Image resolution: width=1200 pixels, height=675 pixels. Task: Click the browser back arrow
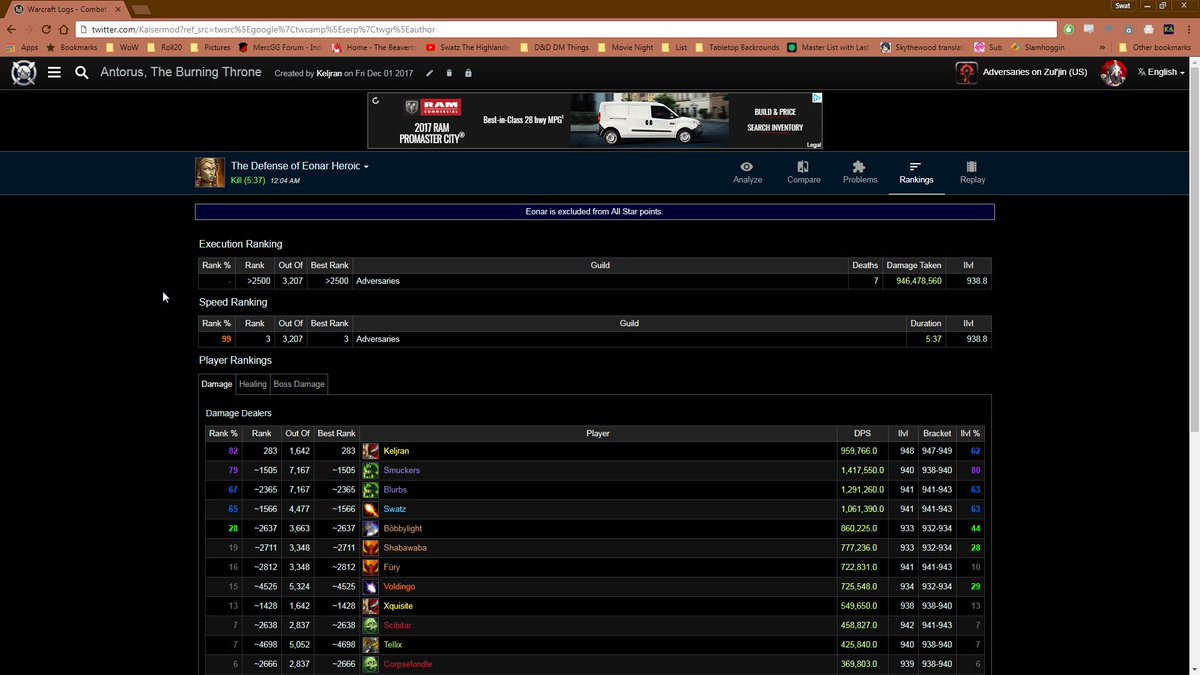pyautogui.click(x=11, y=29)
